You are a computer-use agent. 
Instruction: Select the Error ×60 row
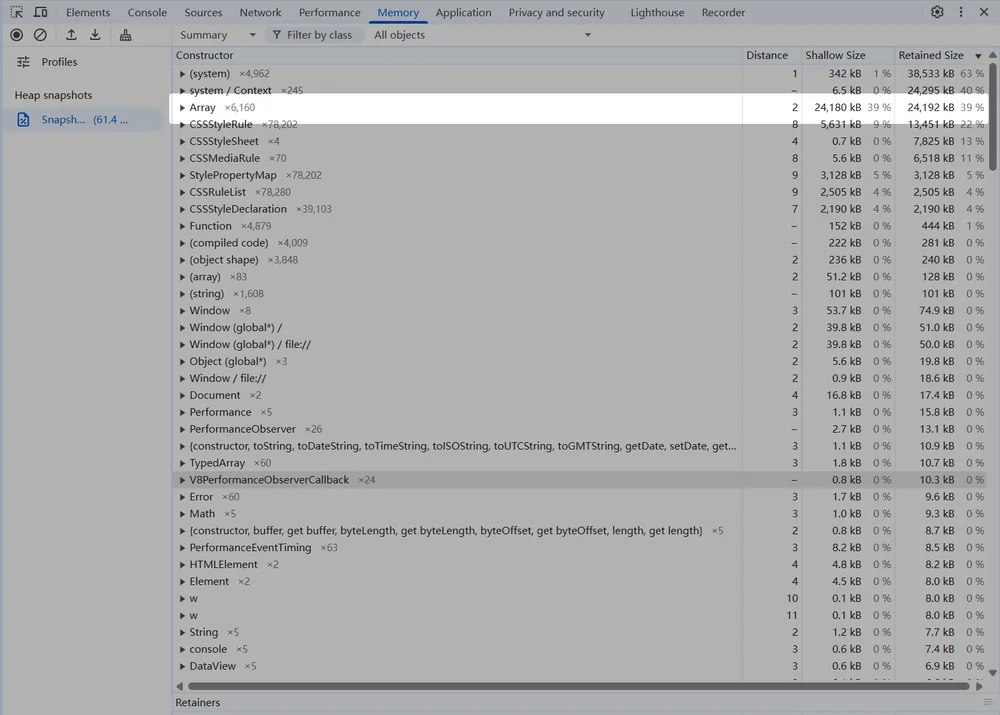[580, 497]
